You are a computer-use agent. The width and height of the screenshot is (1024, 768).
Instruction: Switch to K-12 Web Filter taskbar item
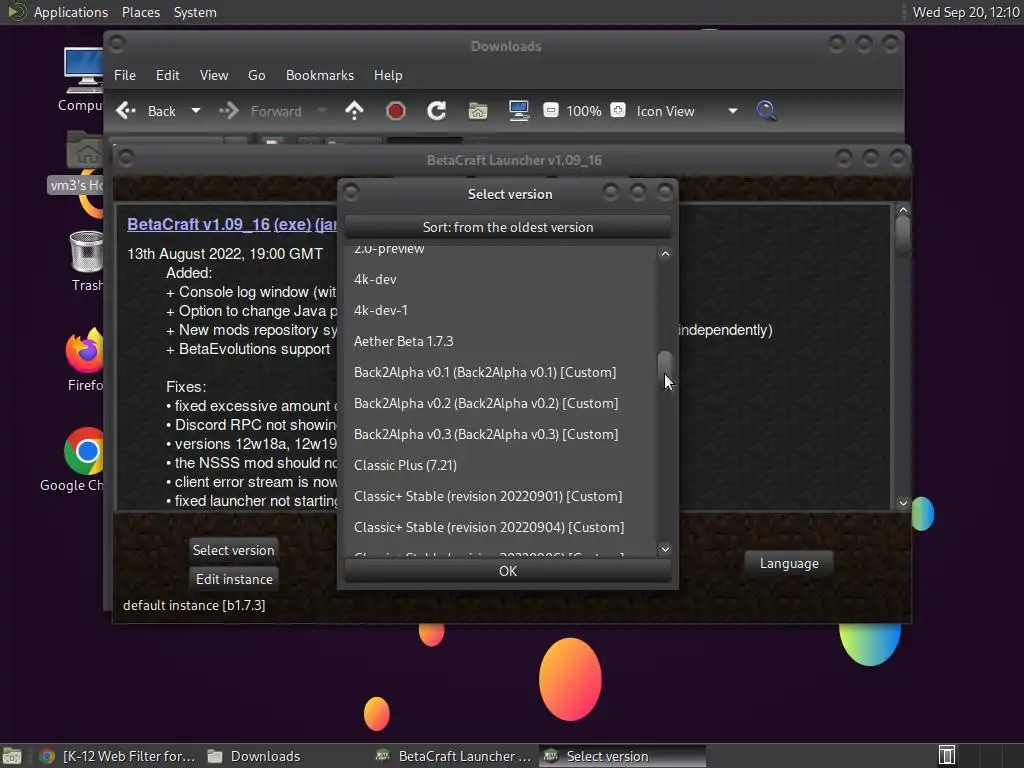(118, 756)
